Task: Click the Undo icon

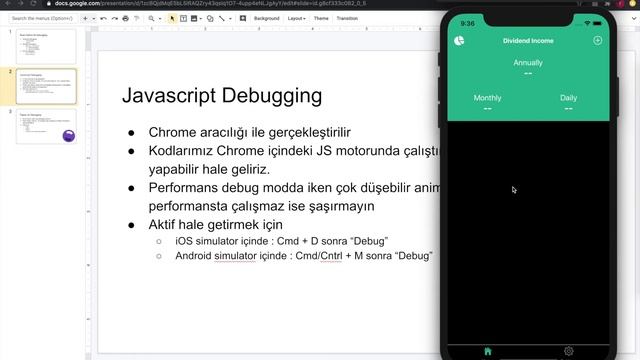Action: (103, 18)
